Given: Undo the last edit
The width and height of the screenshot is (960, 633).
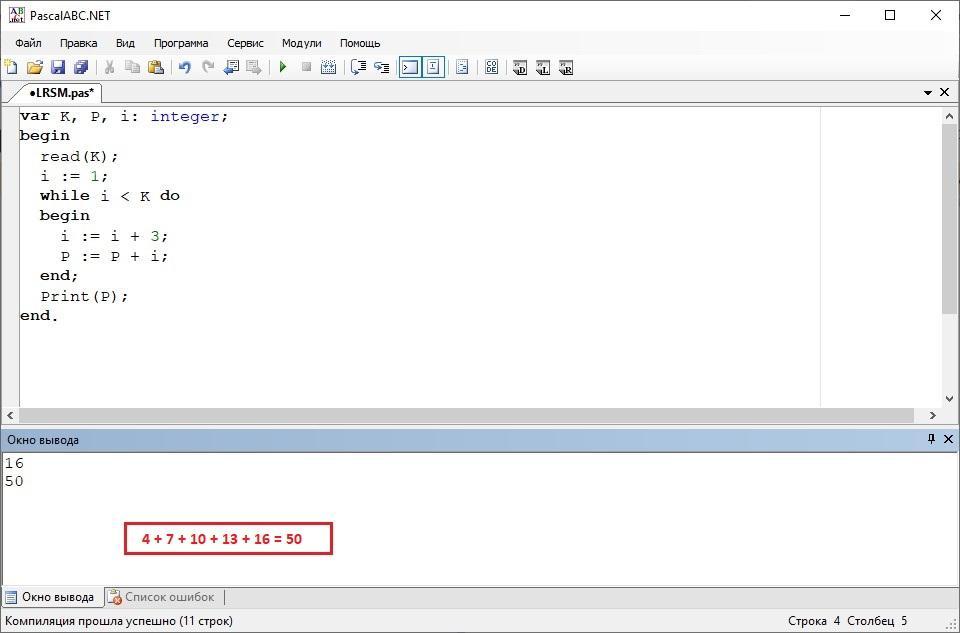Looking at the screenshot, I should [185, 67].
